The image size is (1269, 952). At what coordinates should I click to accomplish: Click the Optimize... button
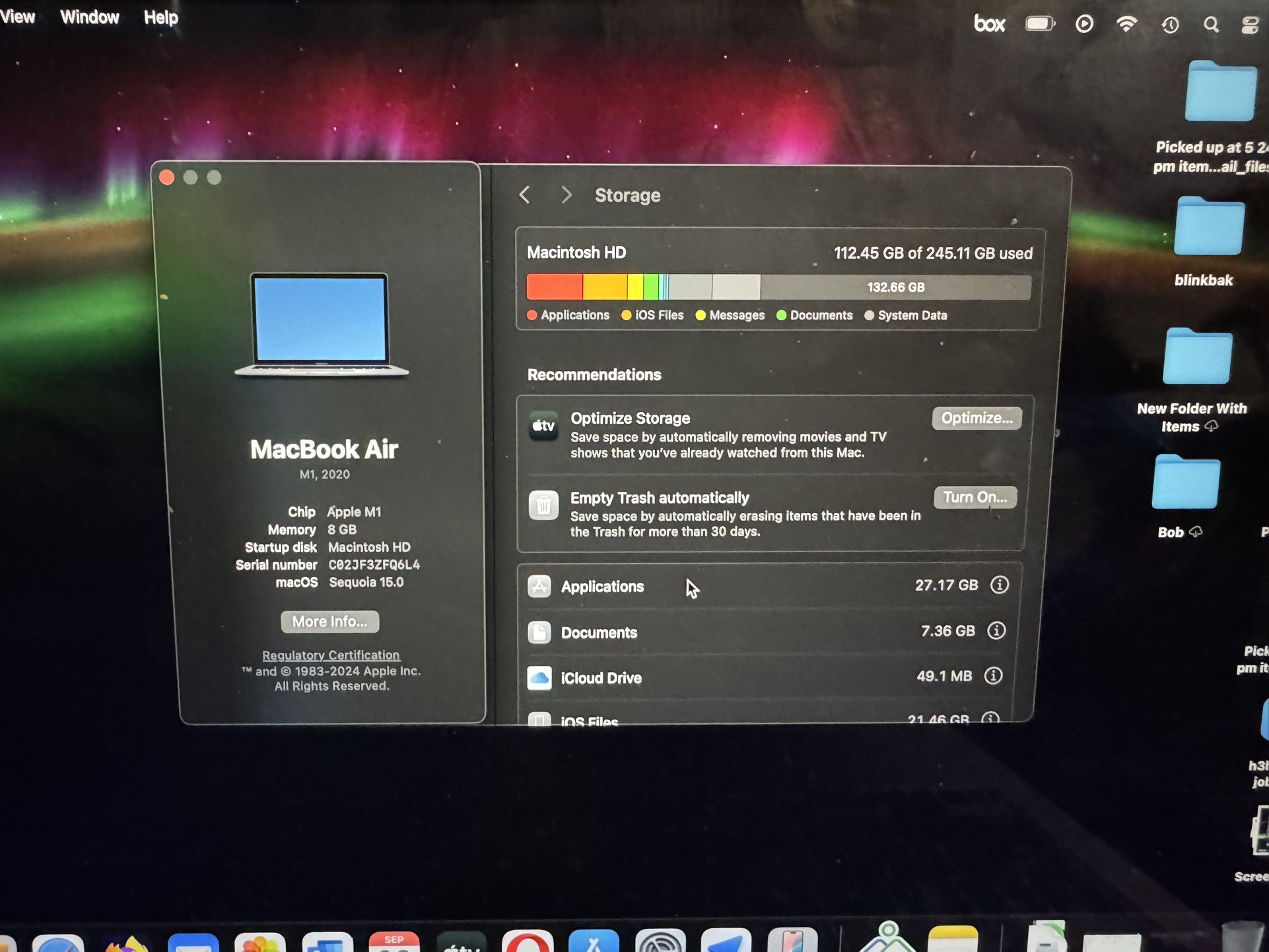tap(977, 418)
